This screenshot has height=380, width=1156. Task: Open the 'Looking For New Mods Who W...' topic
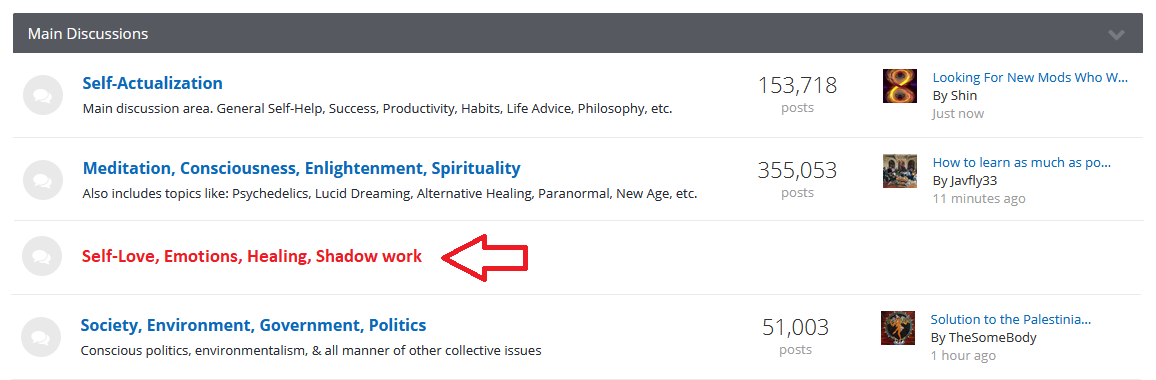point(1030,77)
